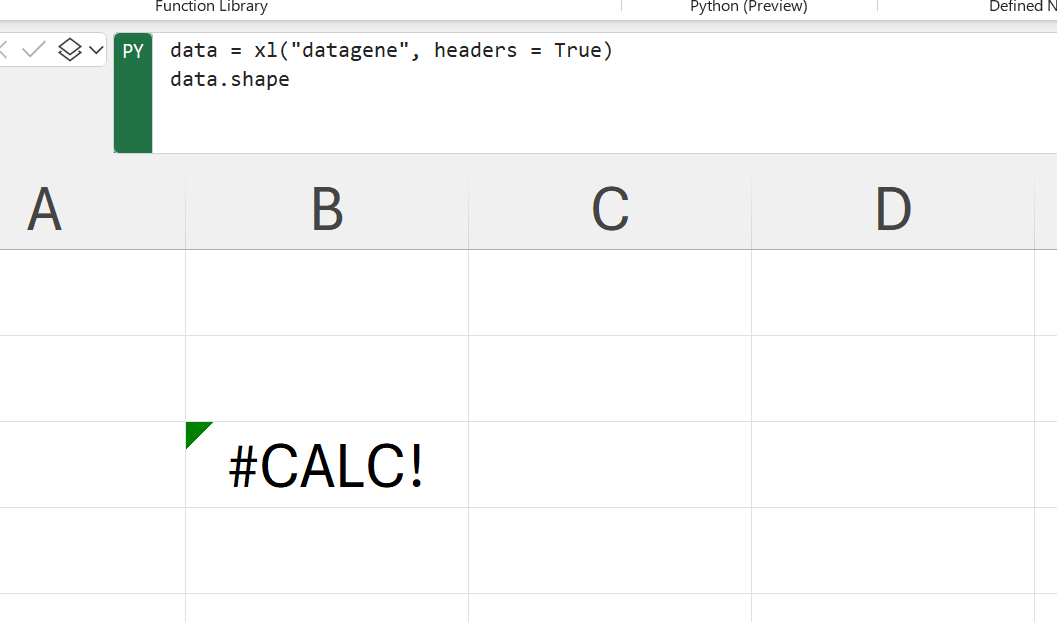Select column B header

pyautogui.click(x=327, y=209)
